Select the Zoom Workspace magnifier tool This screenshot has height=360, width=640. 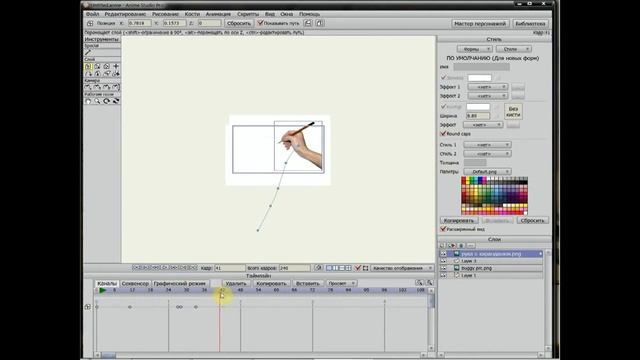click(x=97, y=101)
